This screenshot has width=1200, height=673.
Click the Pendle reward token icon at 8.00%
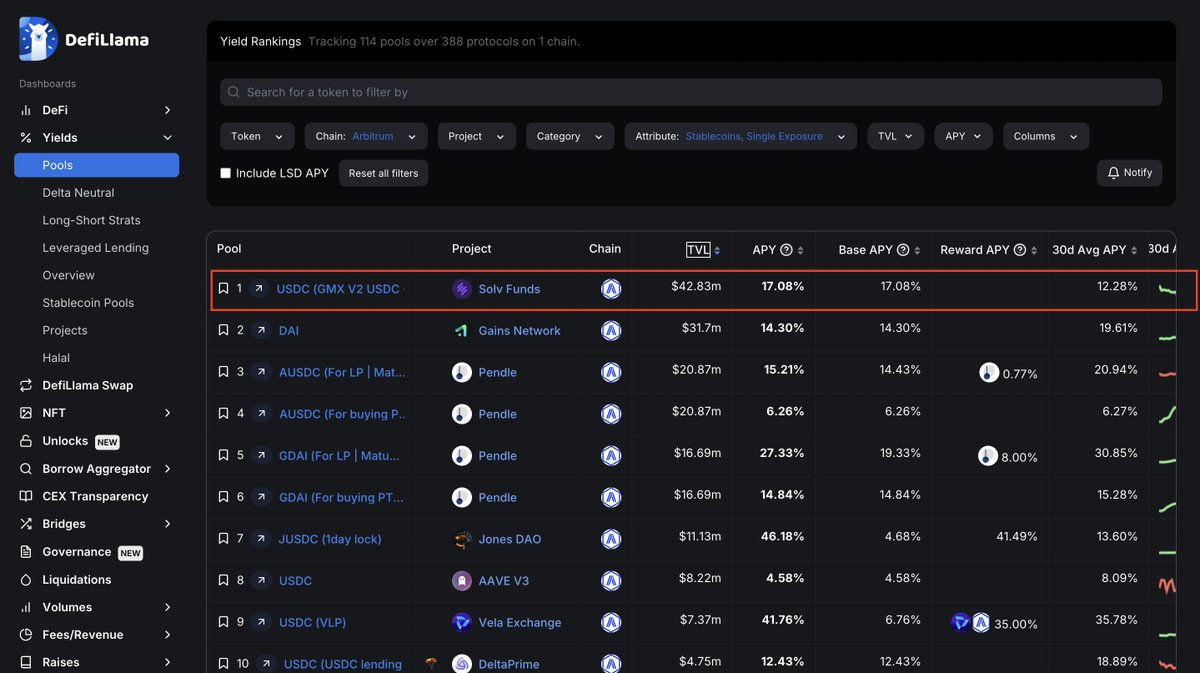[x=988, y=456]
